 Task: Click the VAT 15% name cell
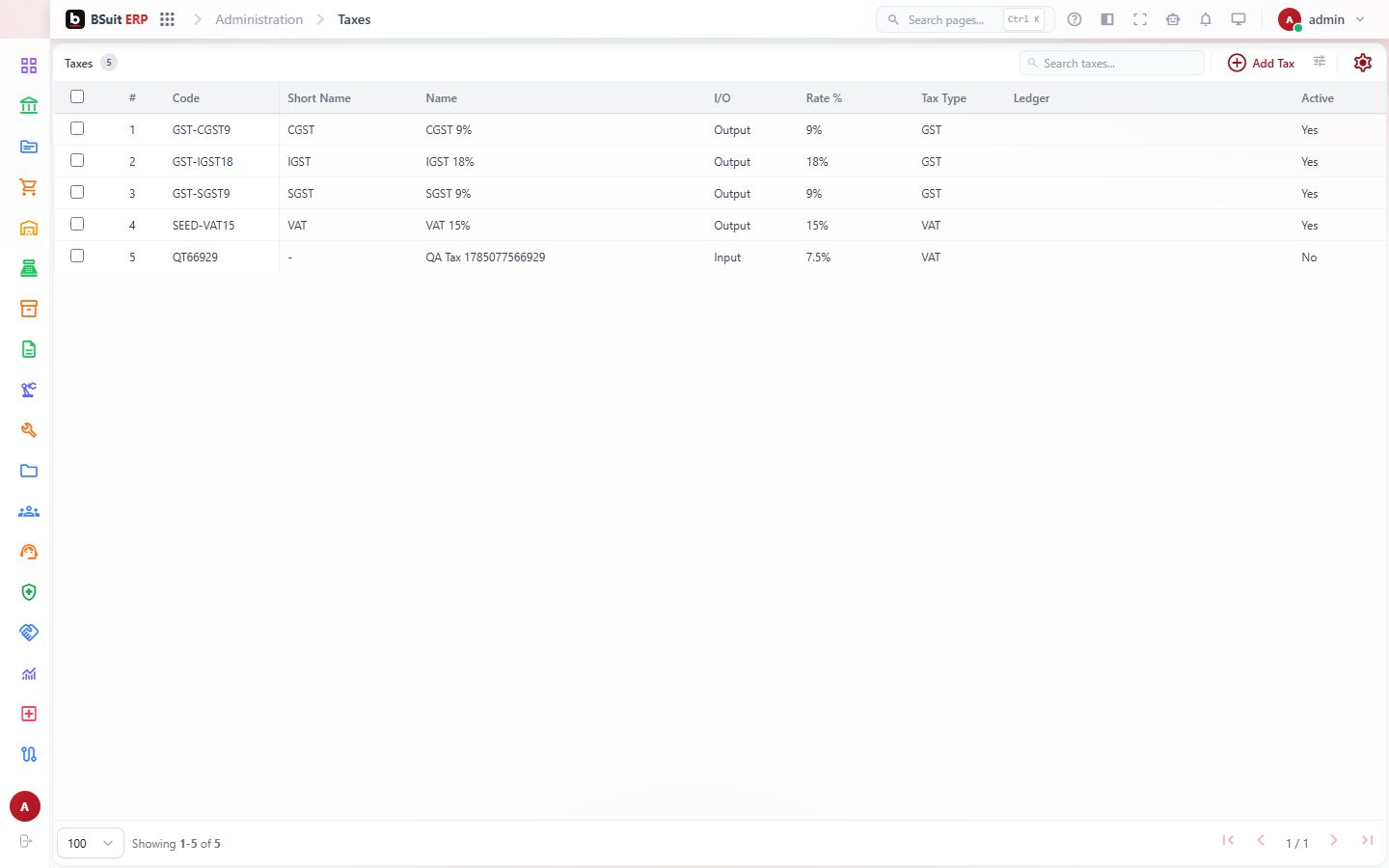[x=448, y=226]
